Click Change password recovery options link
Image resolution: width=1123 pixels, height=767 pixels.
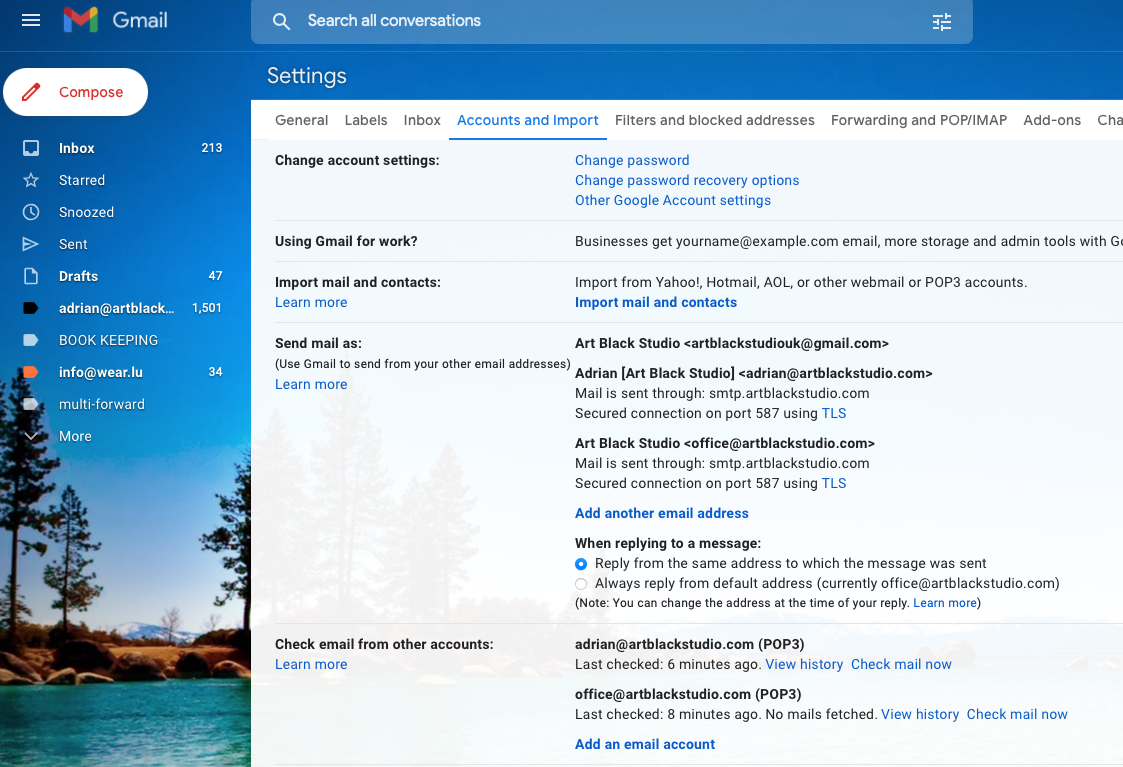tap(687, 180)
